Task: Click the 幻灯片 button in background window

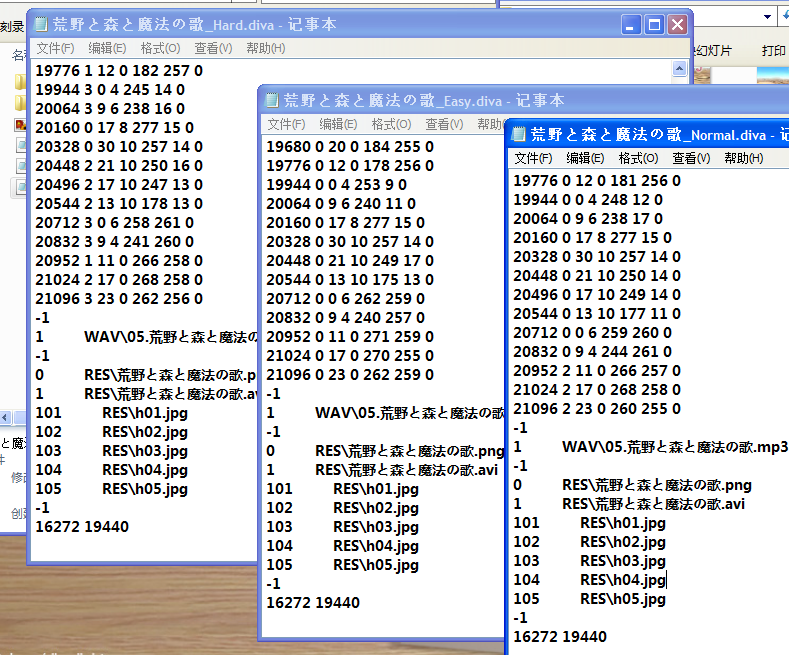Action: (x=712, y=51)
